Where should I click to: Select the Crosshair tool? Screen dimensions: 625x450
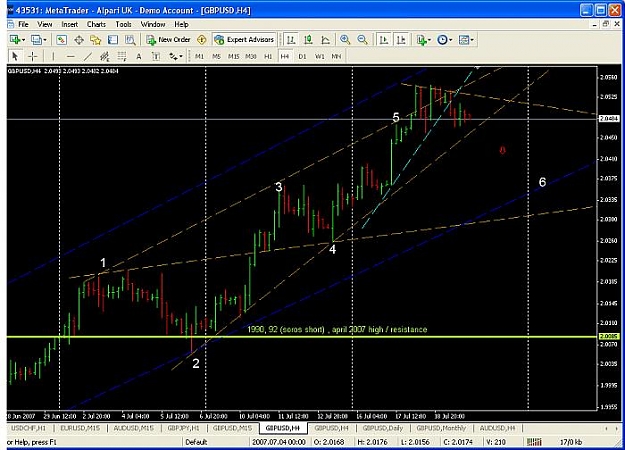(32, 56)
